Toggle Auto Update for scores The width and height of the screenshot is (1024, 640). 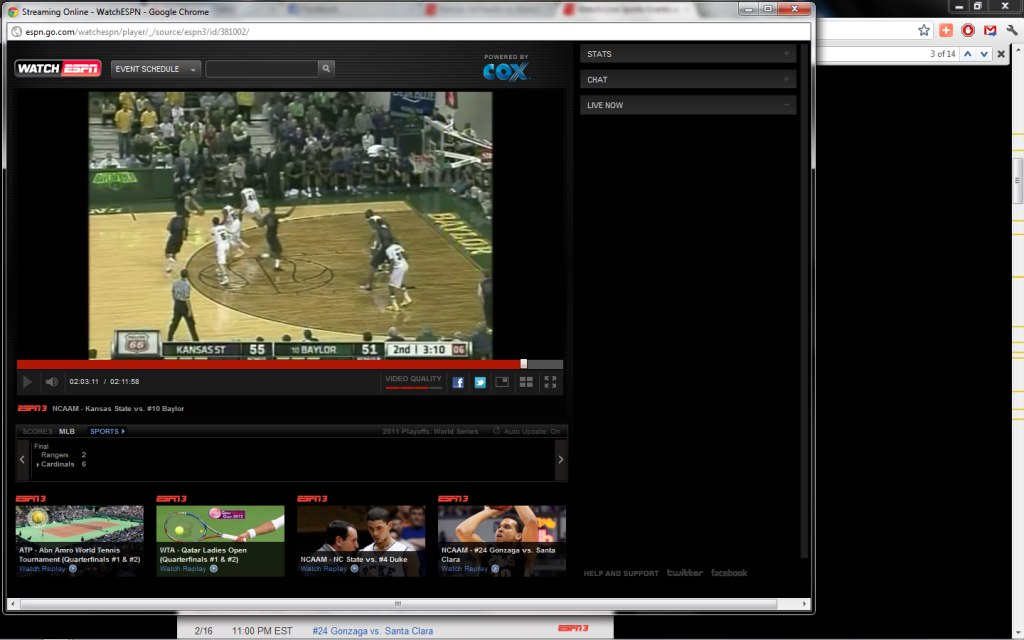coord(526,431)
